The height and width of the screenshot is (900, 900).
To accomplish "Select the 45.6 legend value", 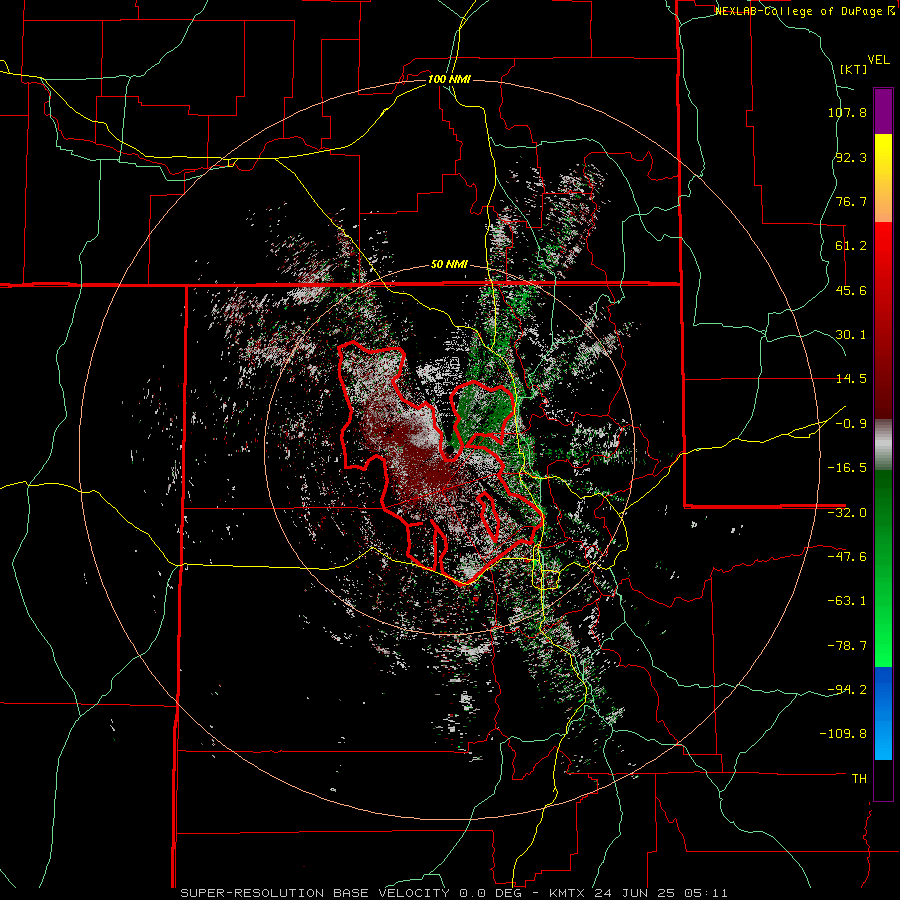I will [851, 290].
